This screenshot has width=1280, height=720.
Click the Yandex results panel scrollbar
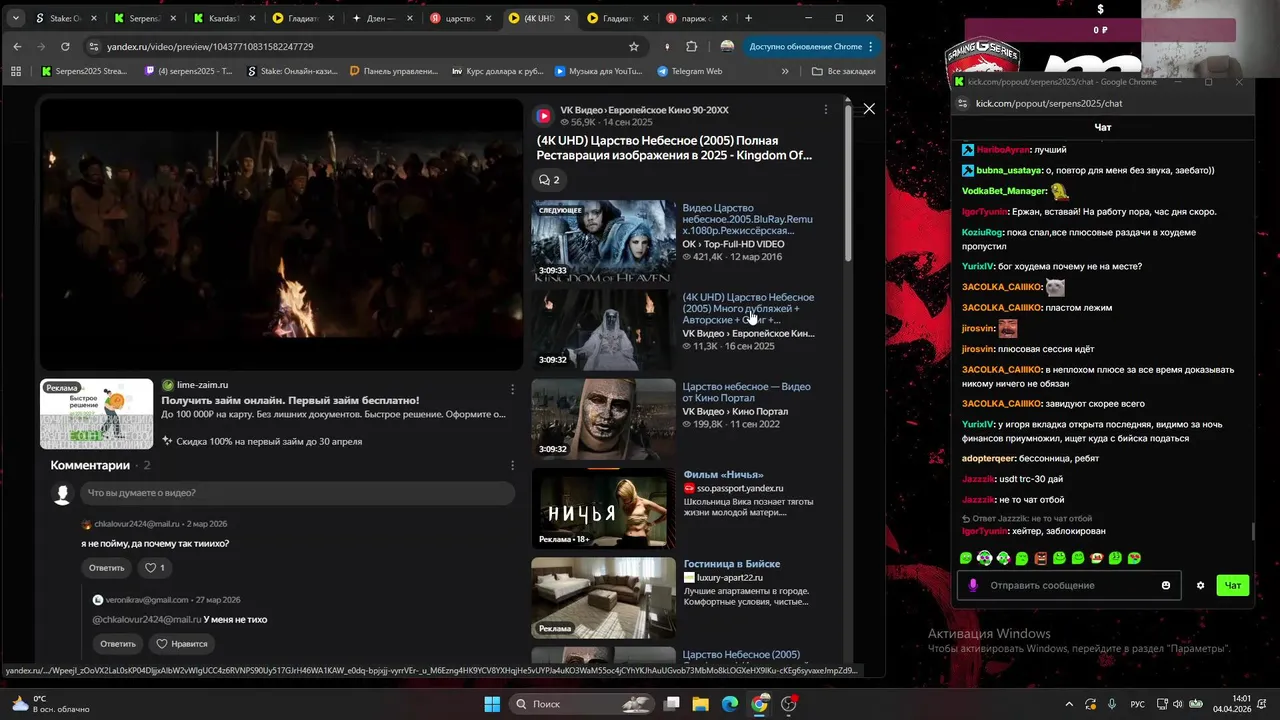coord(849,185)
